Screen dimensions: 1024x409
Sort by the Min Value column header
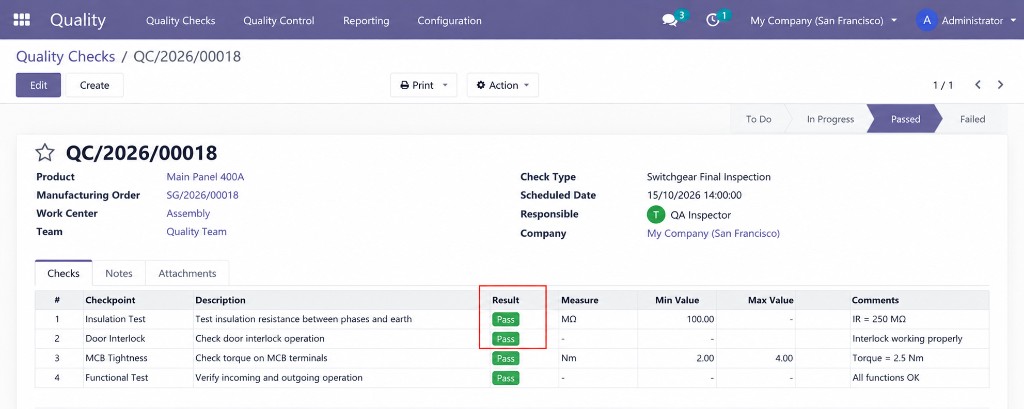[677, 301]
